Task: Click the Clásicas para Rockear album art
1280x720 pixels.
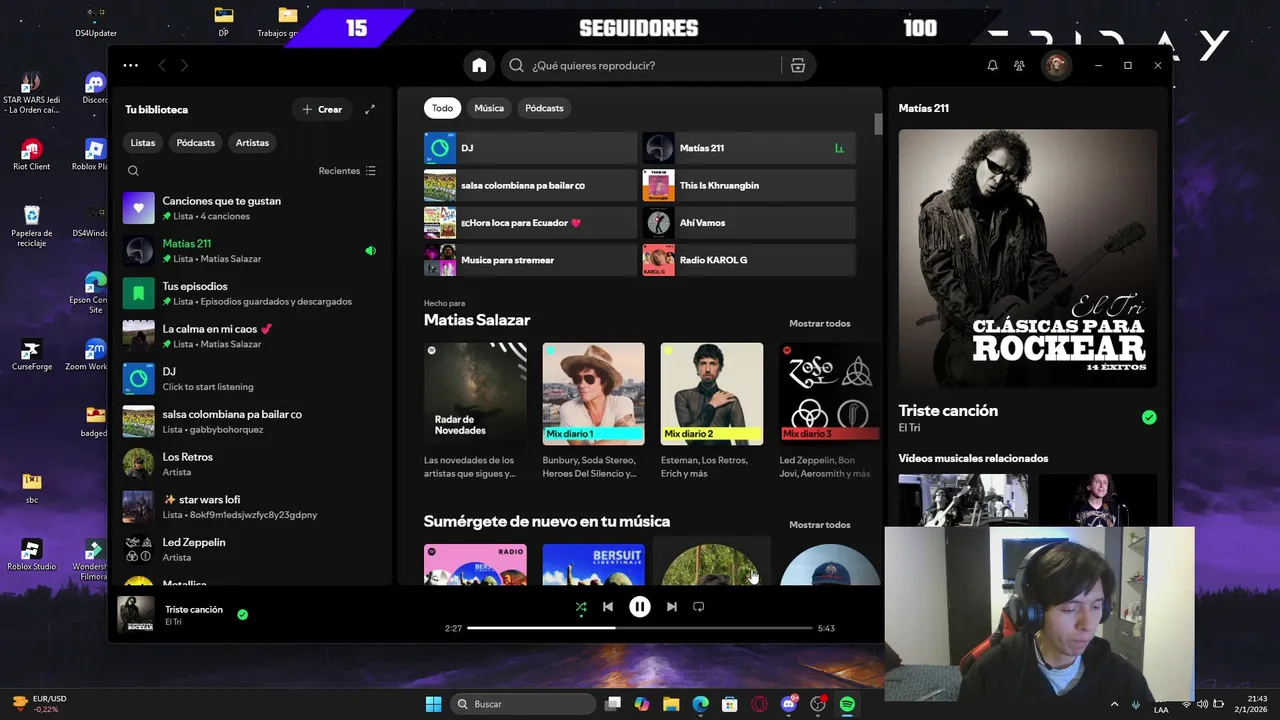Action: 1028,258
